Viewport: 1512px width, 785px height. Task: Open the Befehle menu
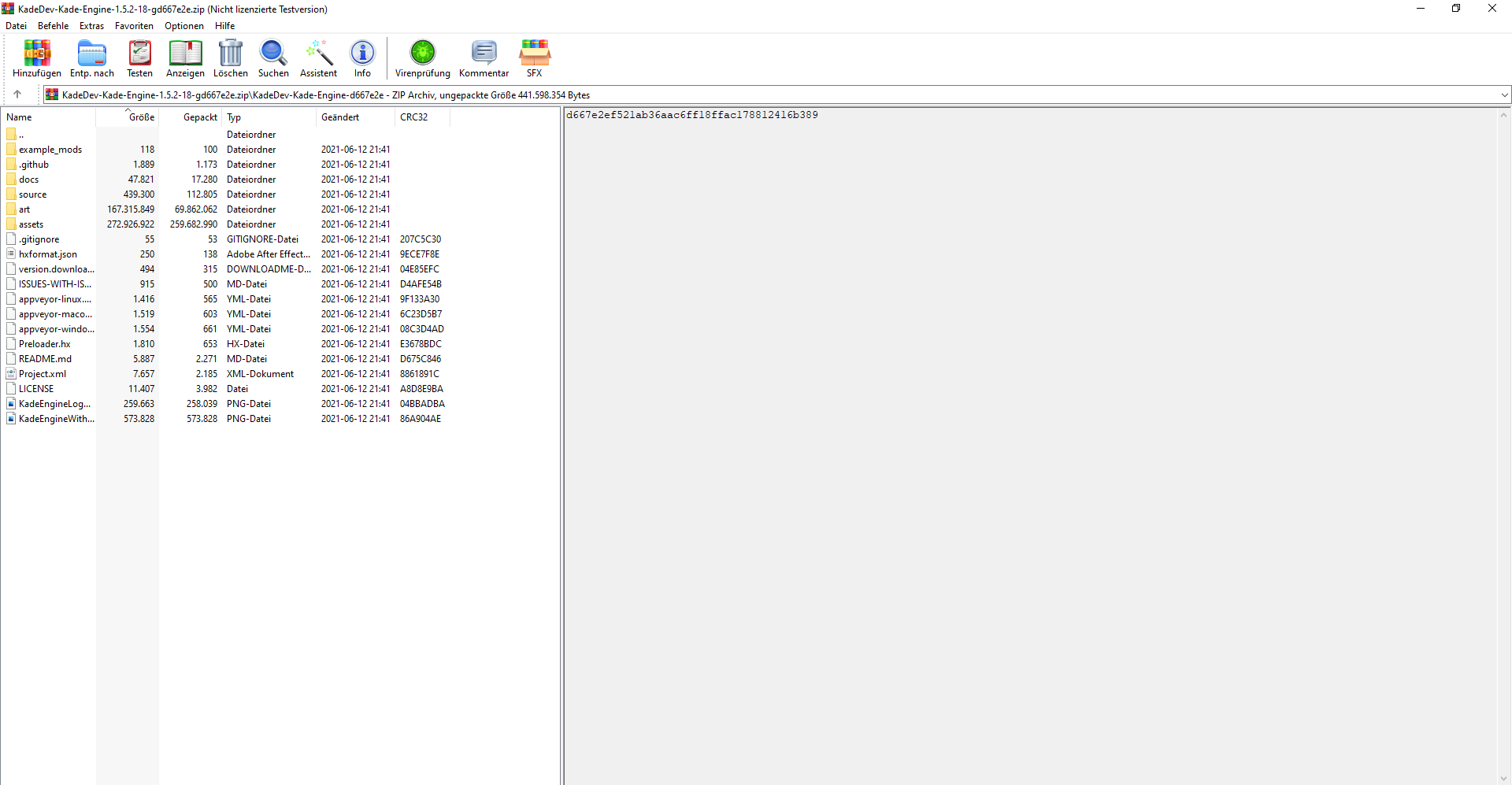coord(52,25)
